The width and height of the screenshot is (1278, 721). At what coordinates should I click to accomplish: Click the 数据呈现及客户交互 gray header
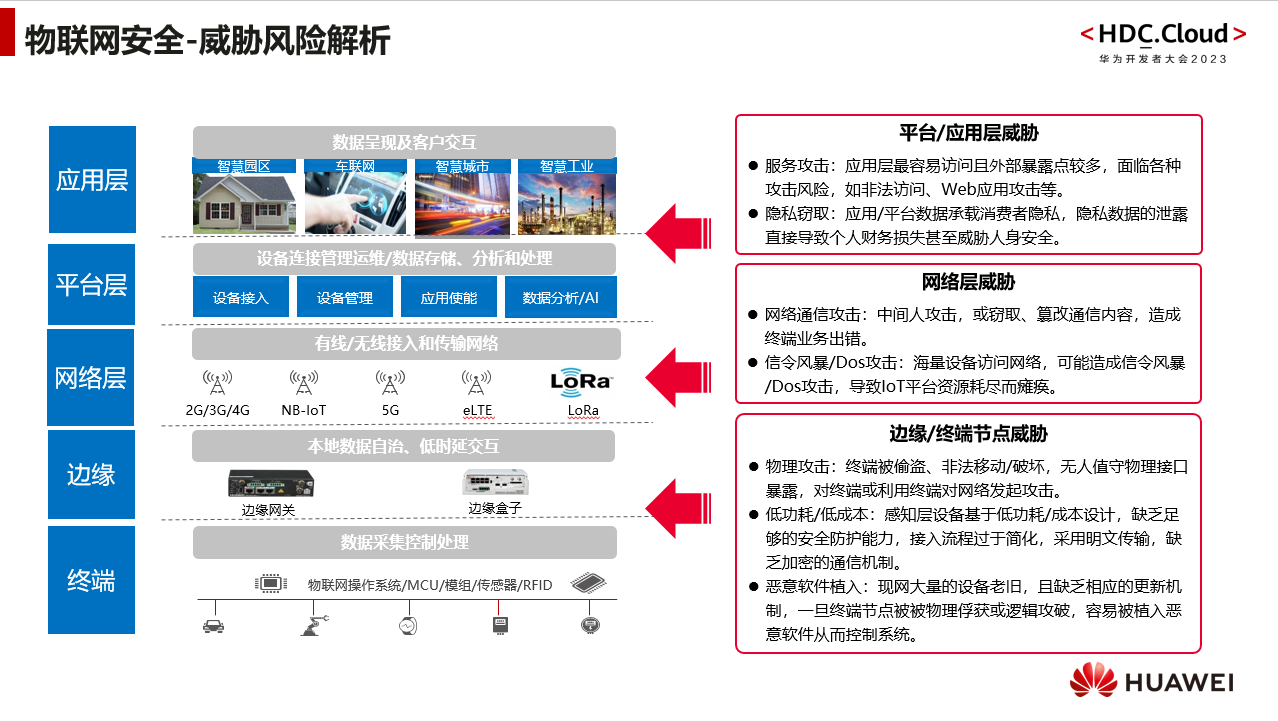[x=404, y=142]
